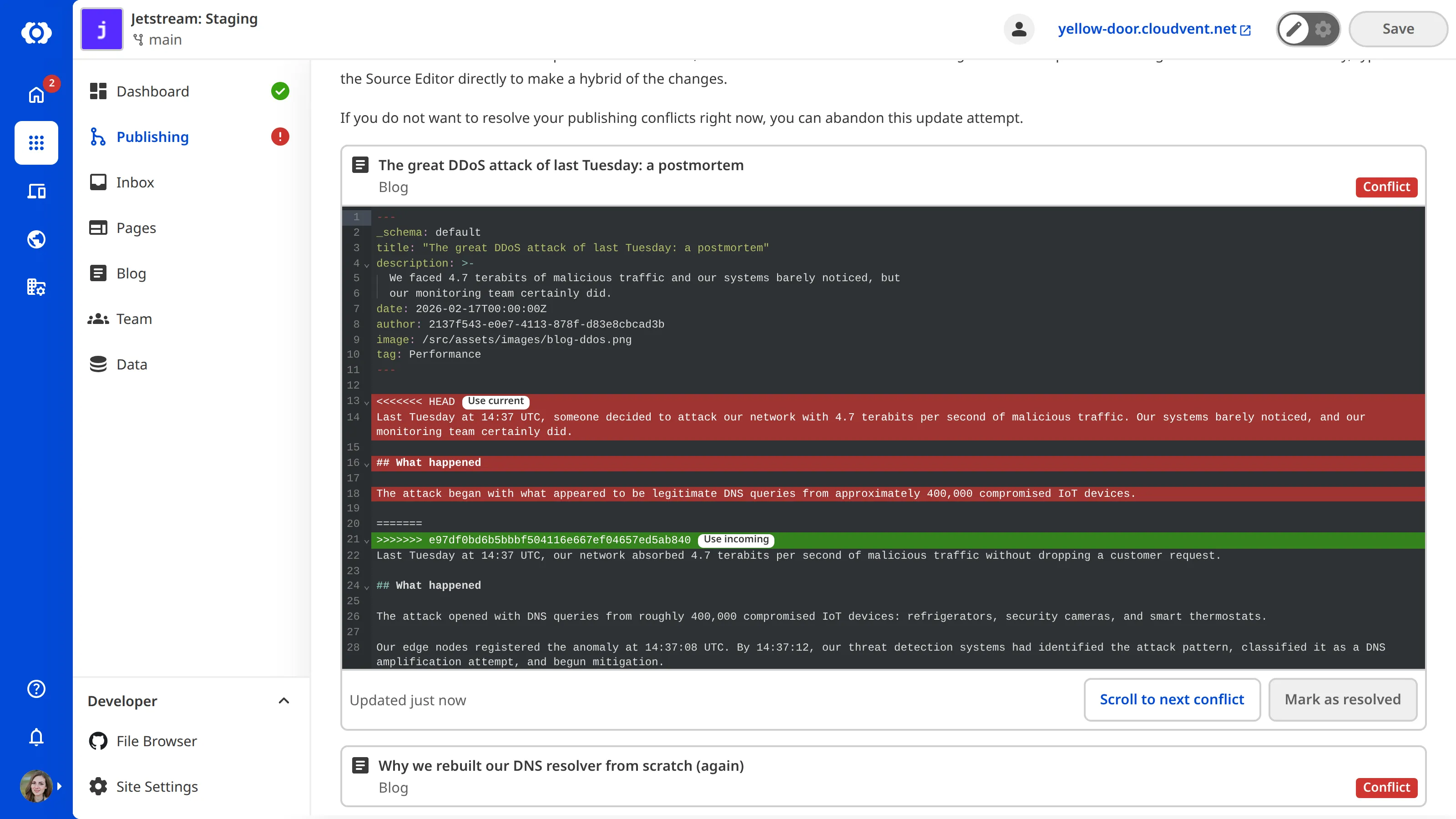Image resolution: width=1456 pixels, height=819 pixels.
Task: Fold the heading at line 16
Action: (366, 464)
